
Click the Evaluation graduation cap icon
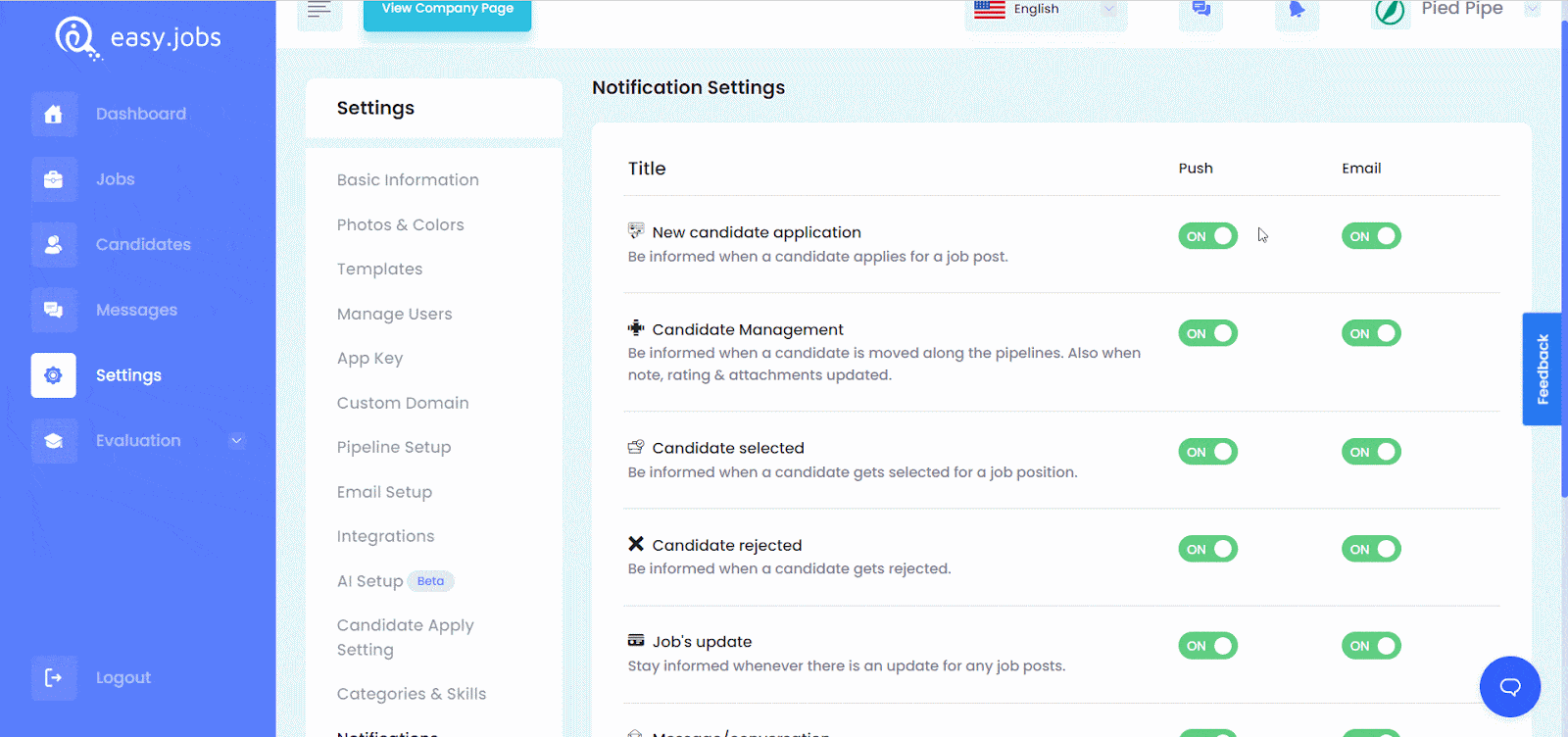pos(54,441)
